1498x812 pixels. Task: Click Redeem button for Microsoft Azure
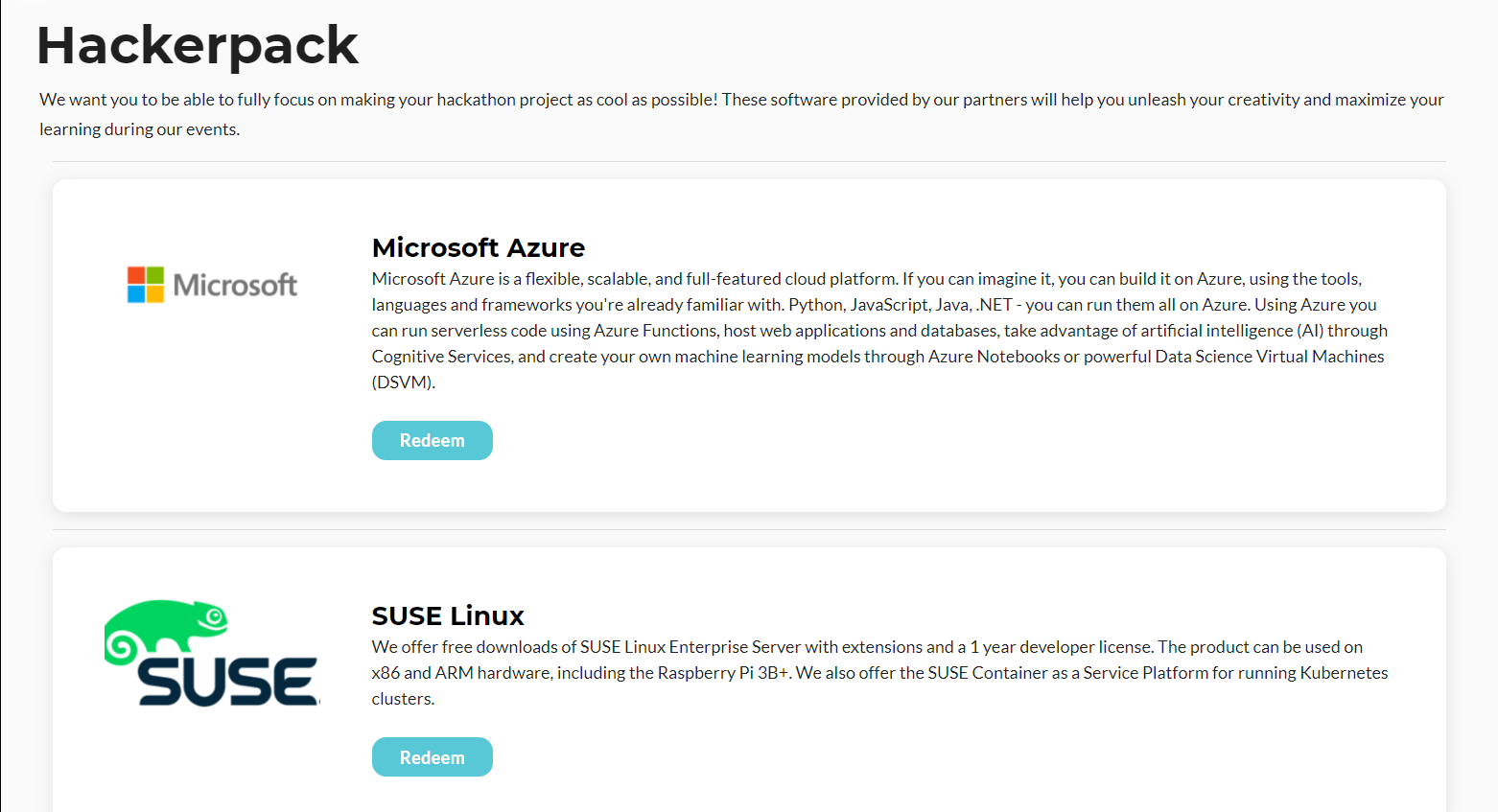click(x=432, y=440)
